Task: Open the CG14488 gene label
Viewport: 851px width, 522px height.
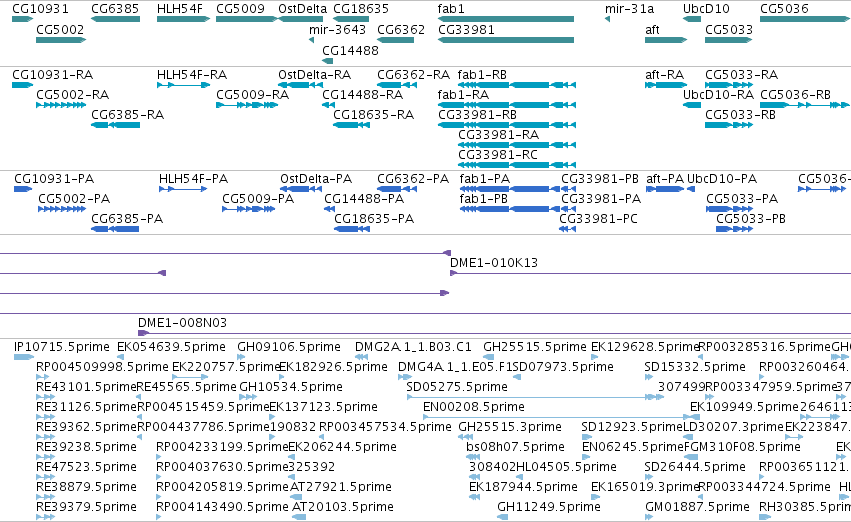Action: pyautogui.click(x=350, y=50)
